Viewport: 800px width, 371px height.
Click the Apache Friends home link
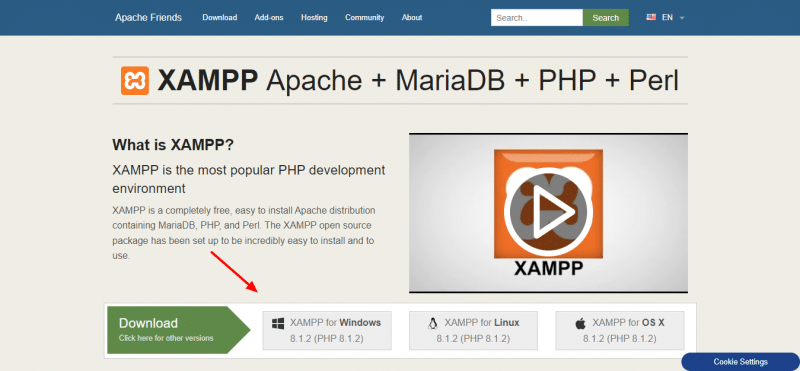click(148, 17)
